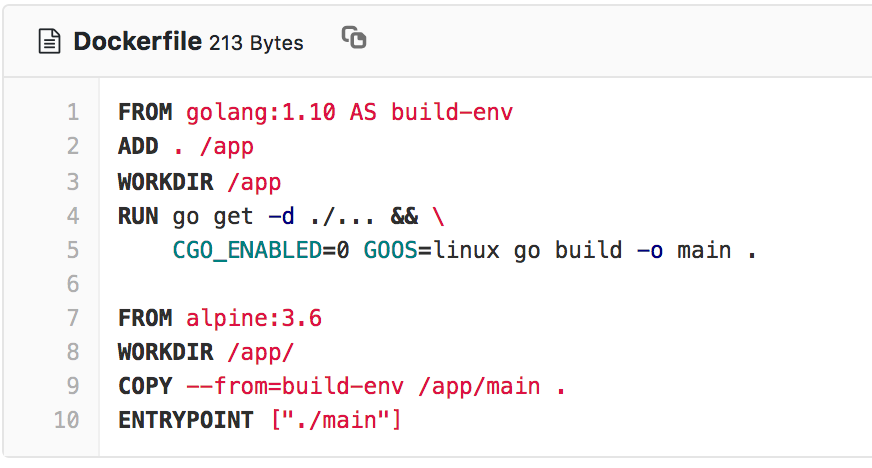Click the 213 Bytes file size
The width and height of the screenshot is (872, 468).
point(256,43)
